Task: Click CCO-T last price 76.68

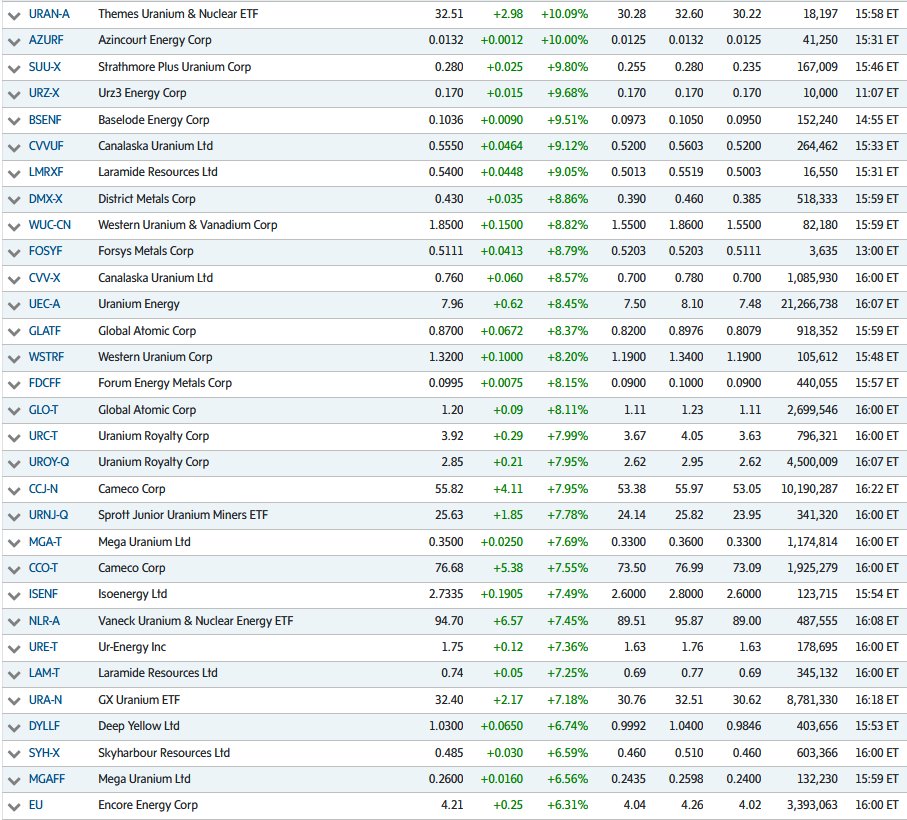Action: tap(449, 568)
